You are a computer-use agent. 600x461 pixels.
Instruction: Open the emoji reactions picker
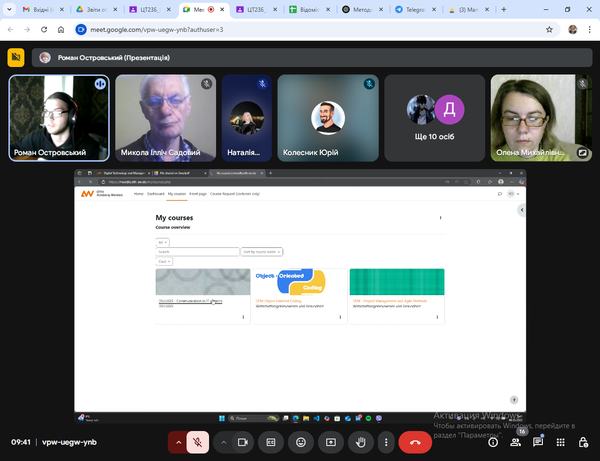pyautogui.click(x=301, y=441)
